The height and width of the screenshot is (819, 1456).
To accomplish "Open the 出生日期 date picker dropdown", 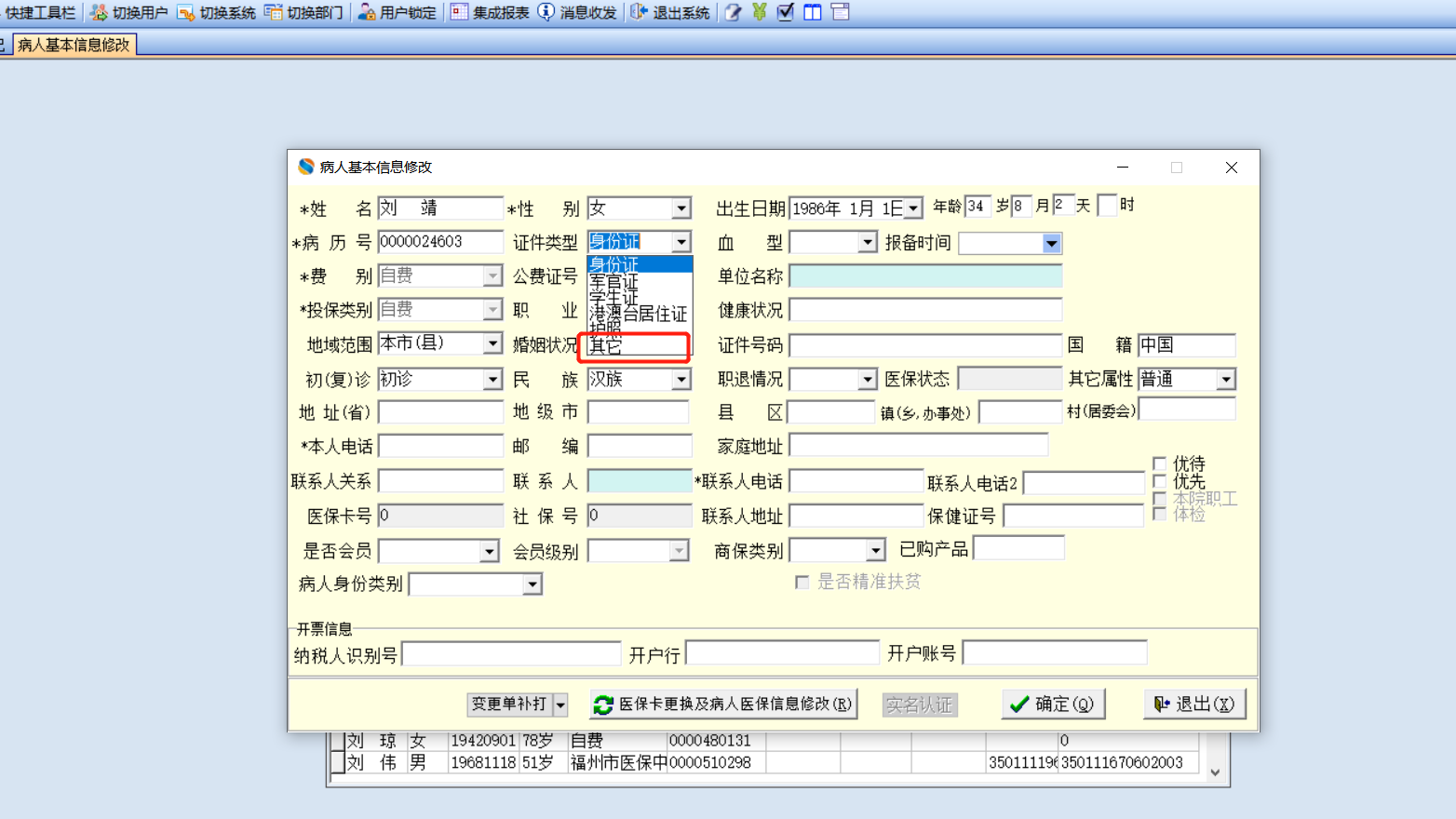I will click(x=913, y=208).
